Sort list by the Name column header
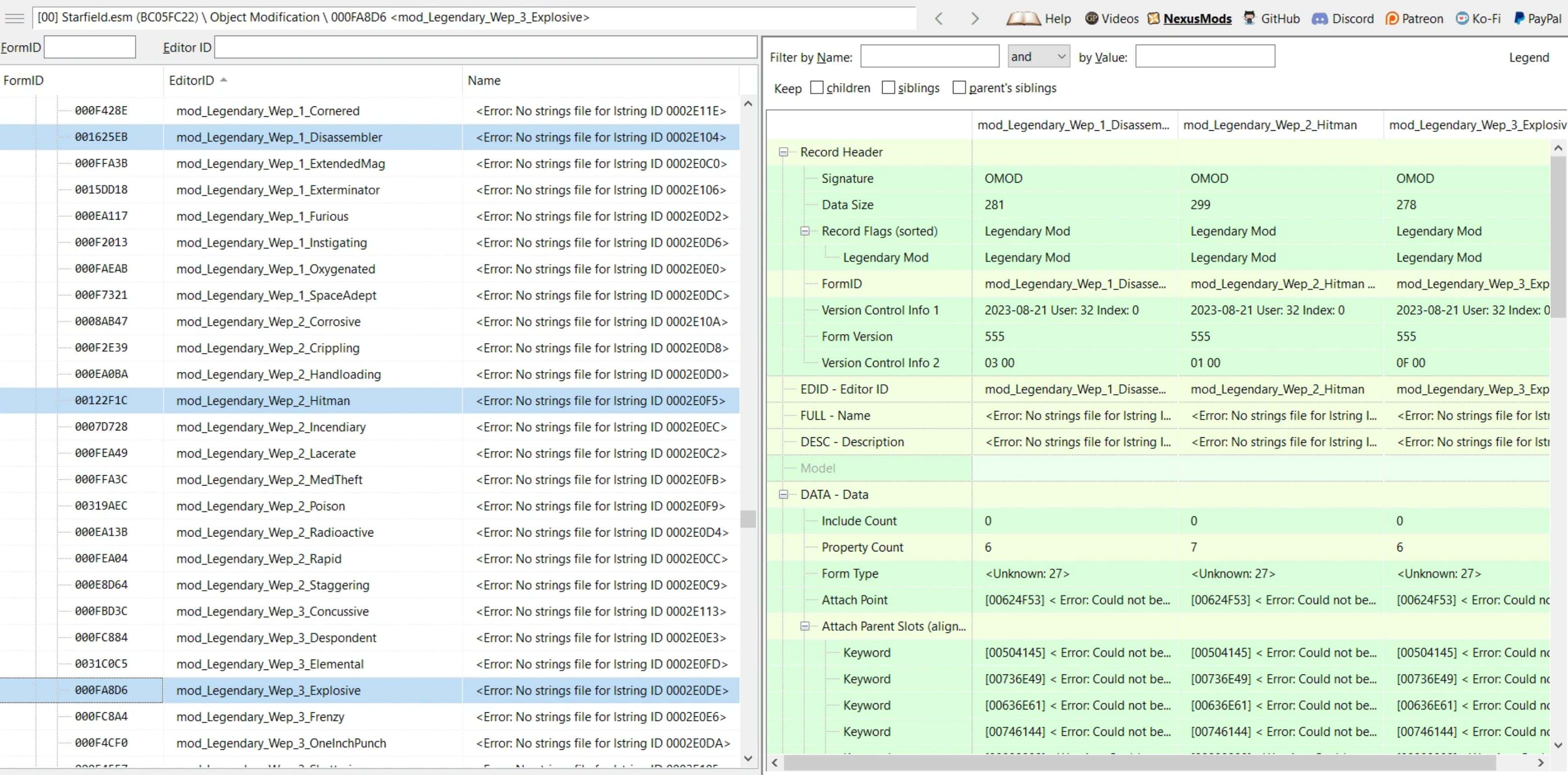 point(484,80)
